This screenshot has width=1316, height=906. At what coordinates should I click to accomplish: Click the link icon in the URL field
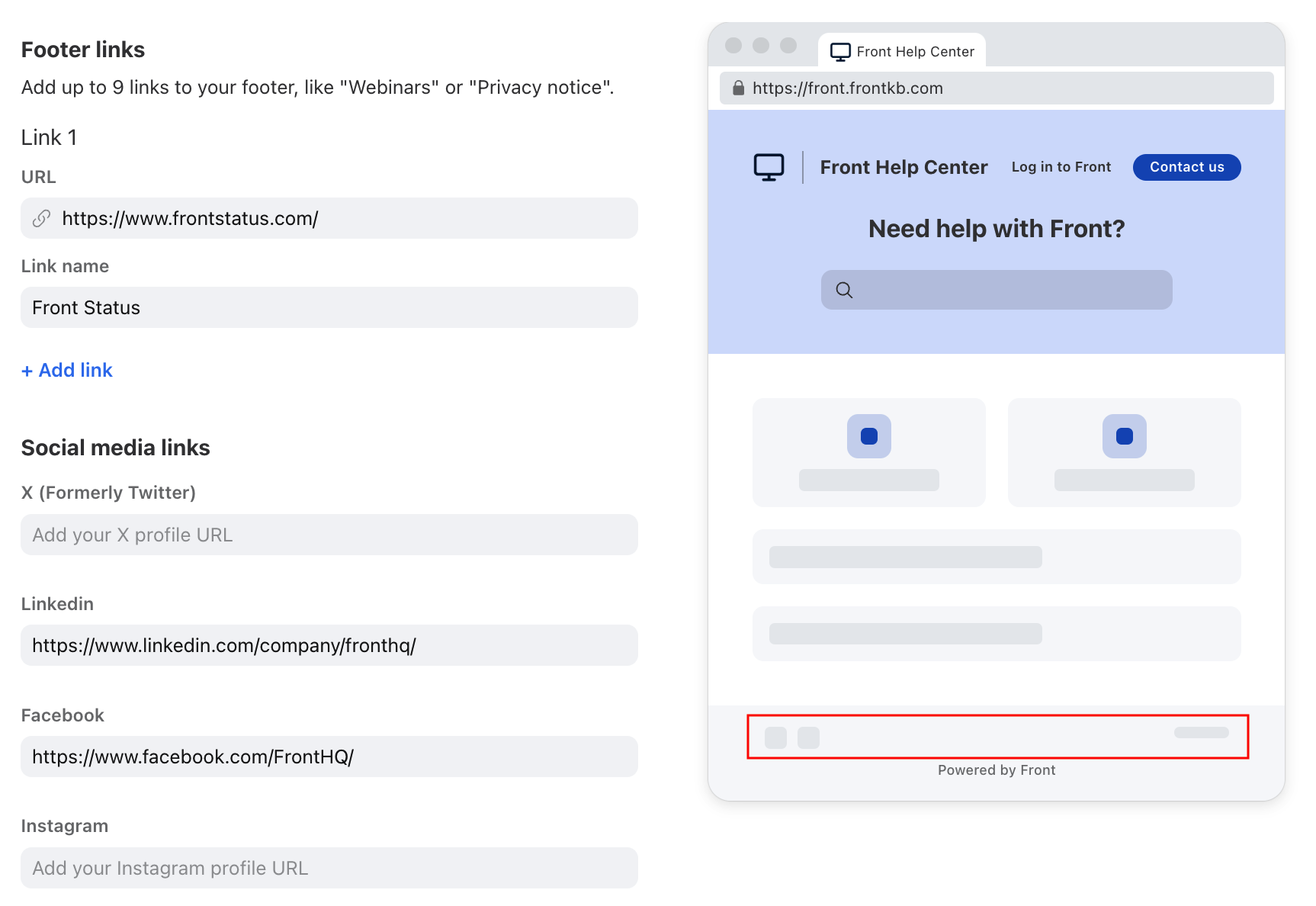click(41, 218)
